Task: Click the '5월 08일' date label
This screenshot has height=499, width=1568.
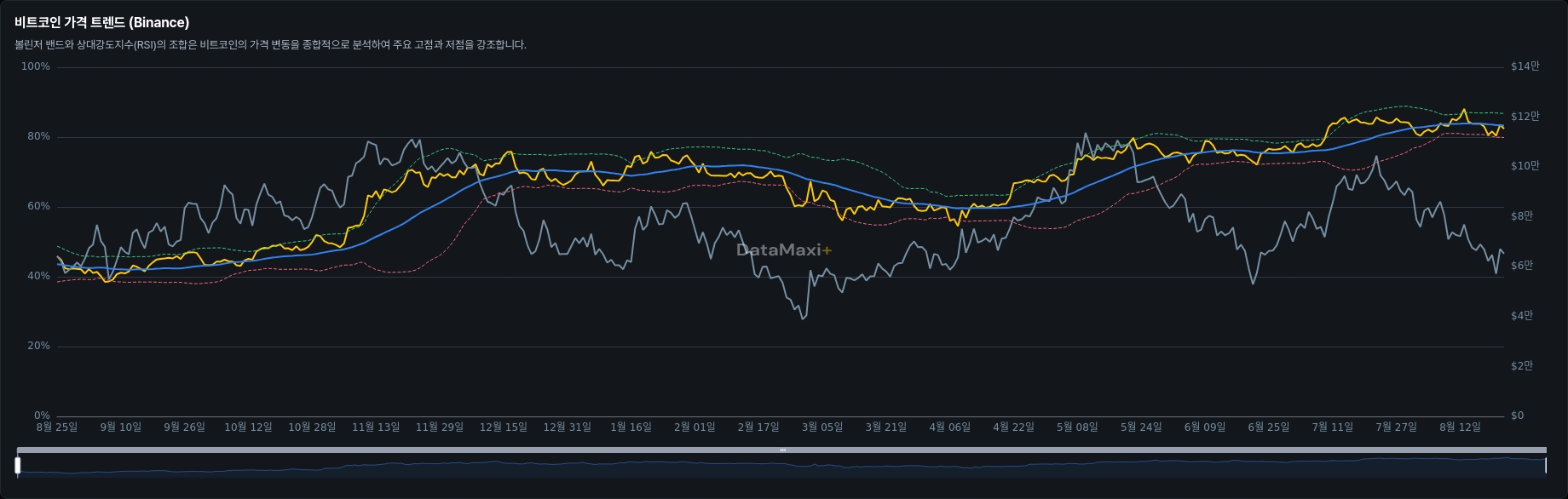Action: click(1077, 427)
